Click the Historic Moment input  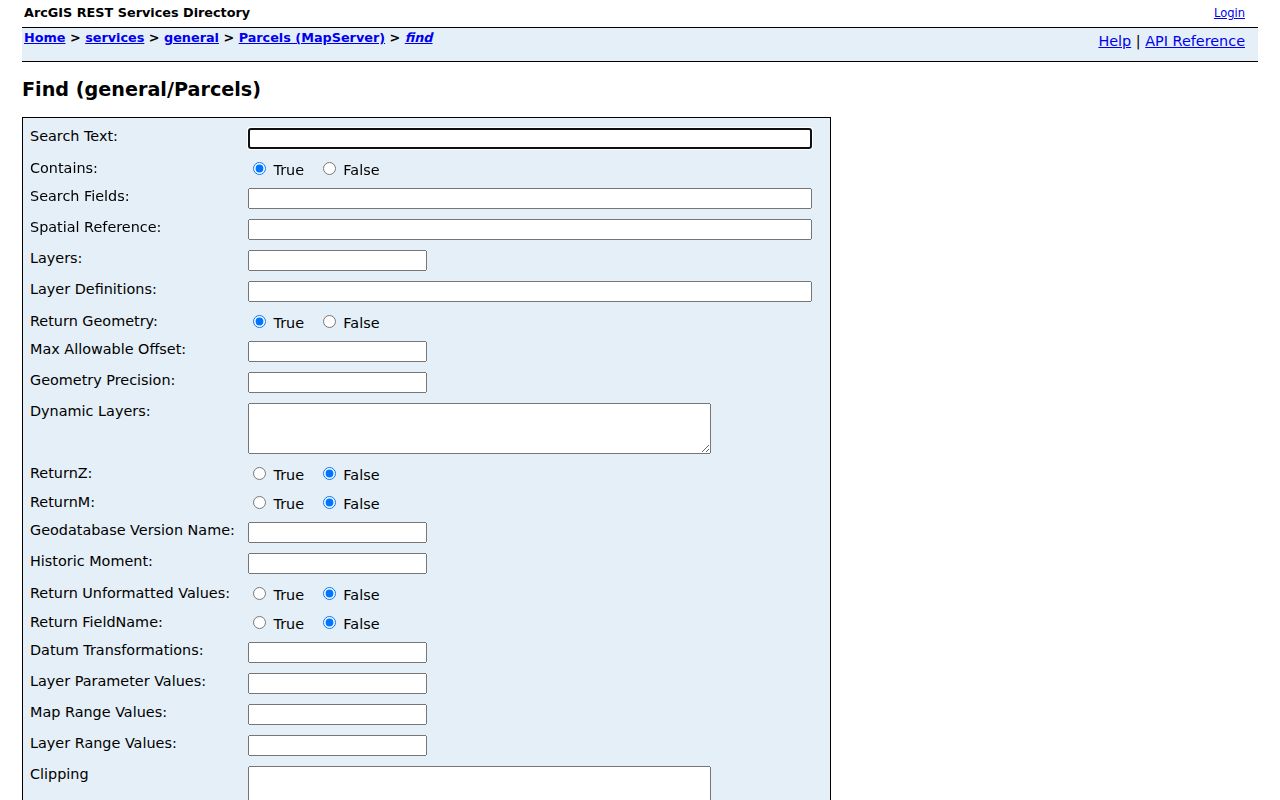coord(337,564)
